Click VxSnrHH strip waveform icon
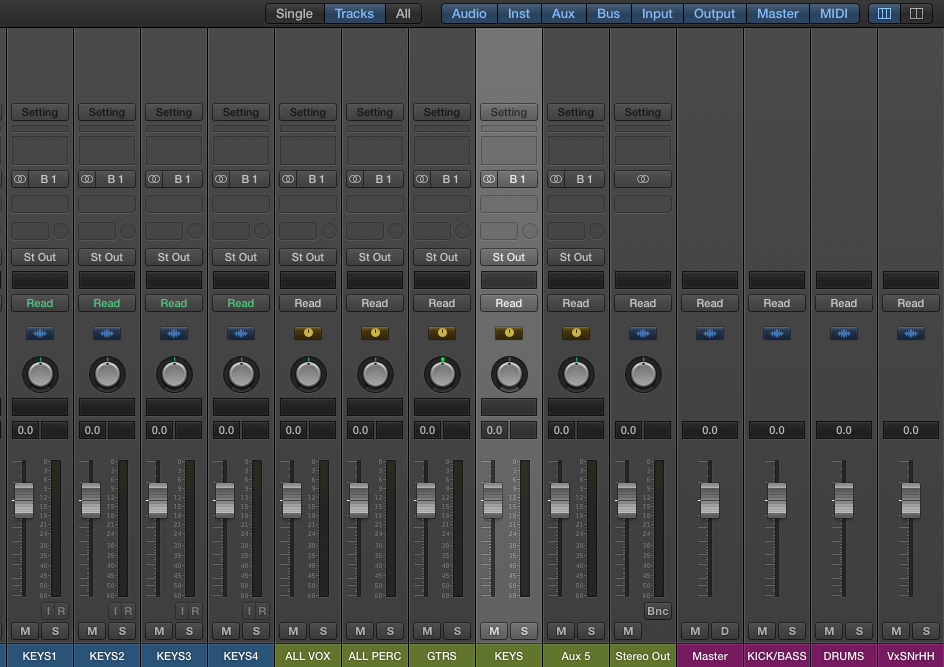 (x=911, y=333)
